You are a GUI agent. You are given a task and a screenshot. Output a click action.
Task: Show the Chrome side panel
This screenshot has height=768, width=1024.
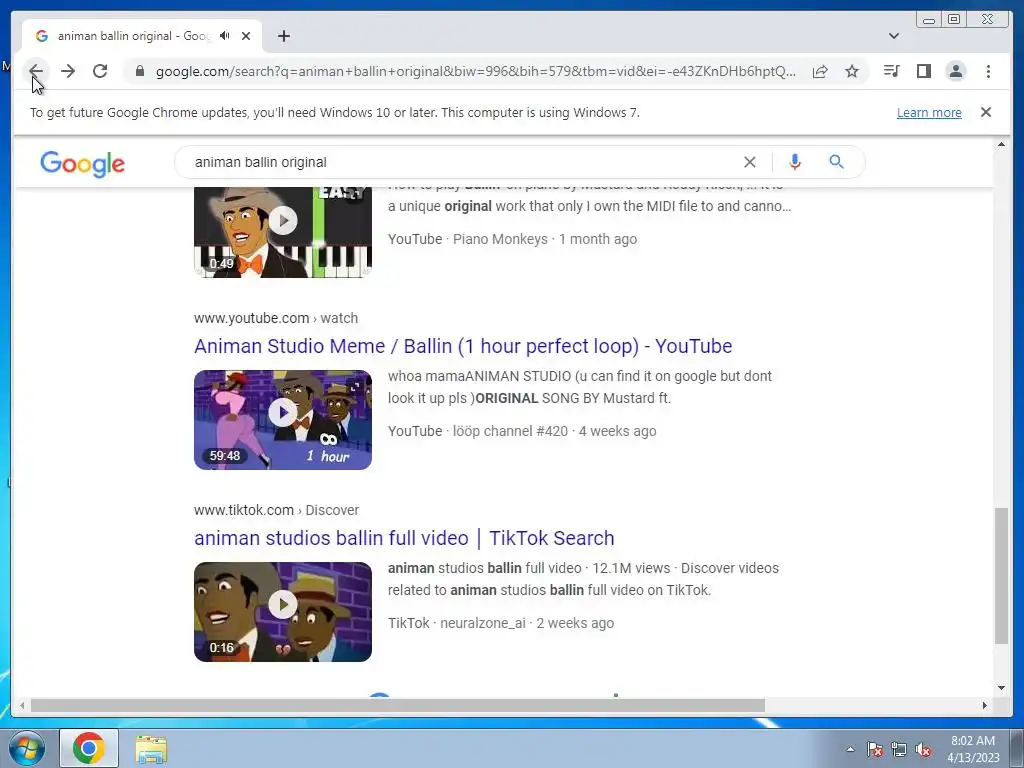point(923,71)
